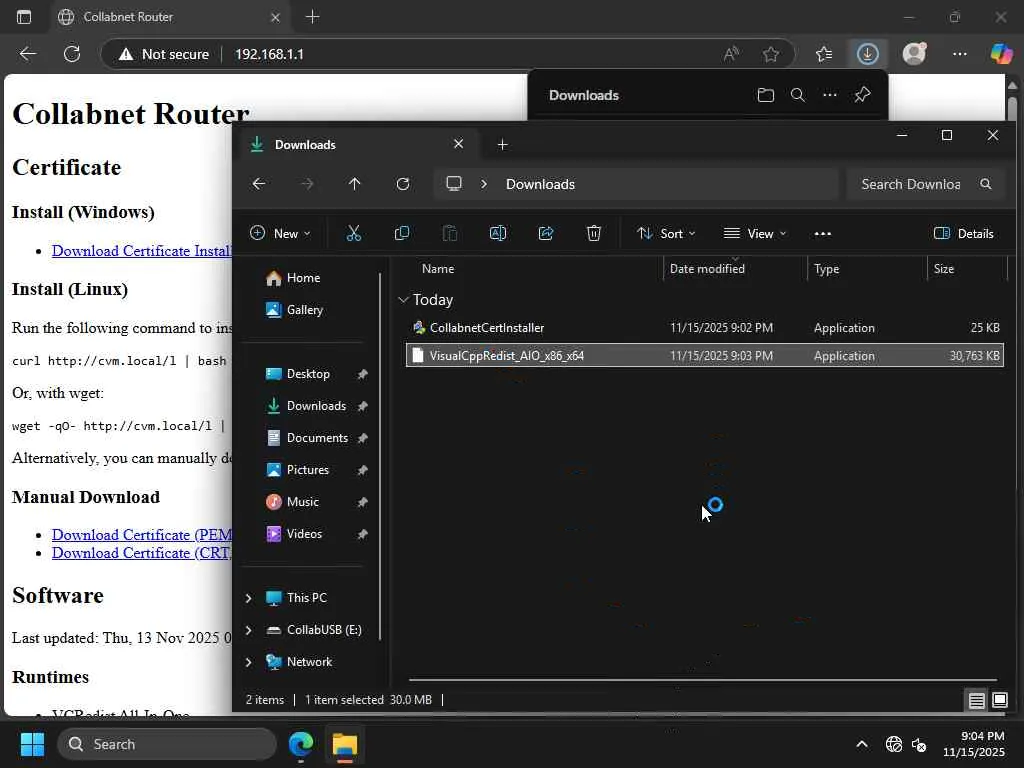Open pinned Desktop folder
Screen dimensions: 1024x768
click(308, 374)
